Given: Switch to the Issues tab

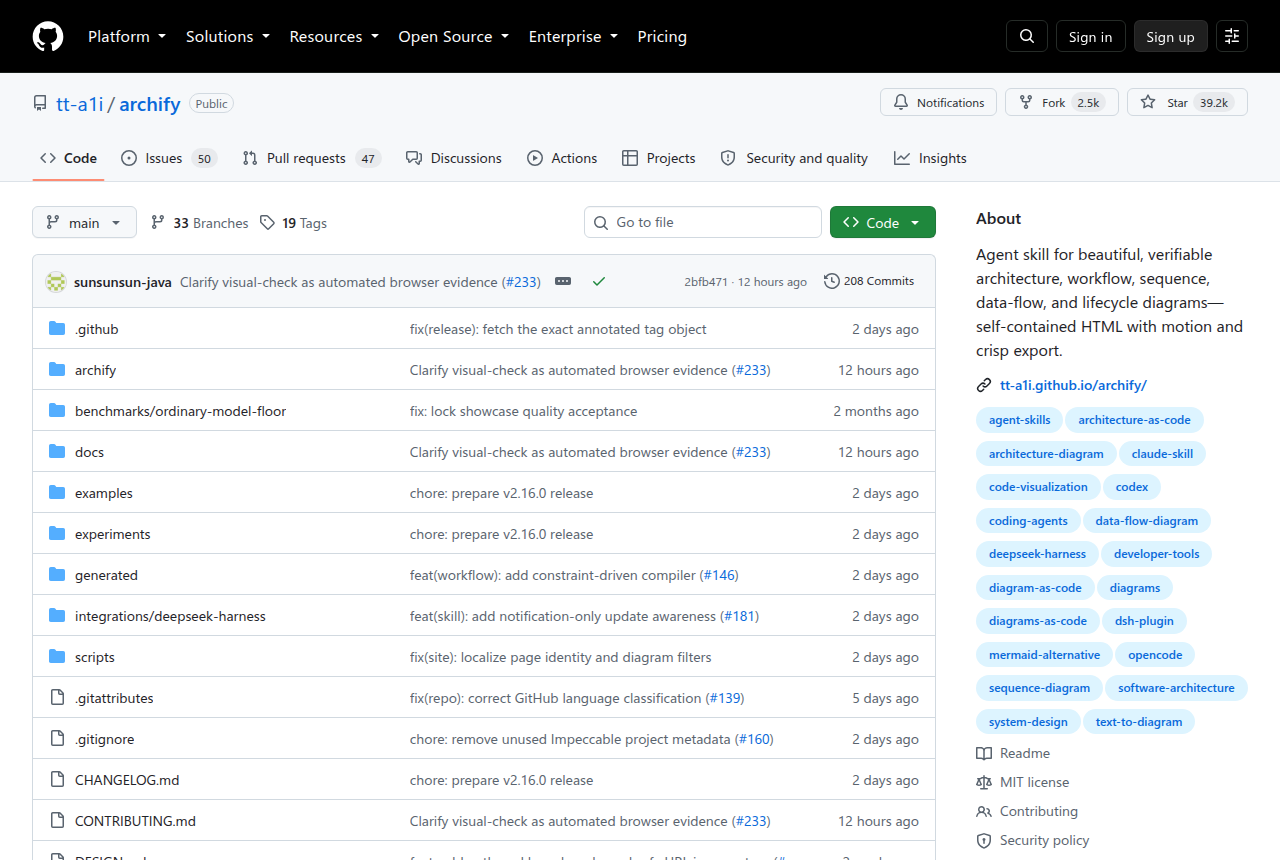Looking at the screenshot, I should [169, 158].
